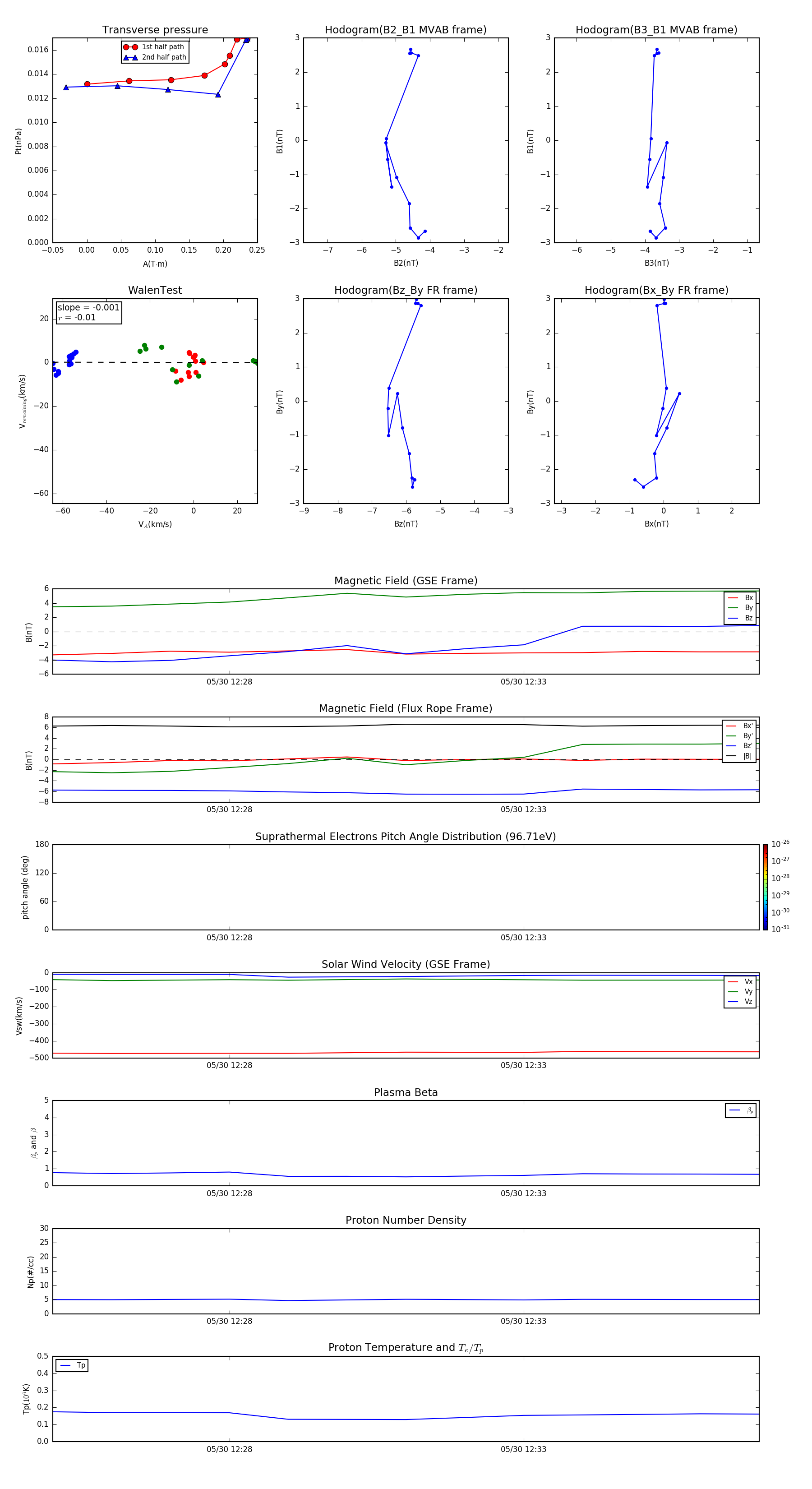Click the "Proton Number Density" title

[406, 1220]
